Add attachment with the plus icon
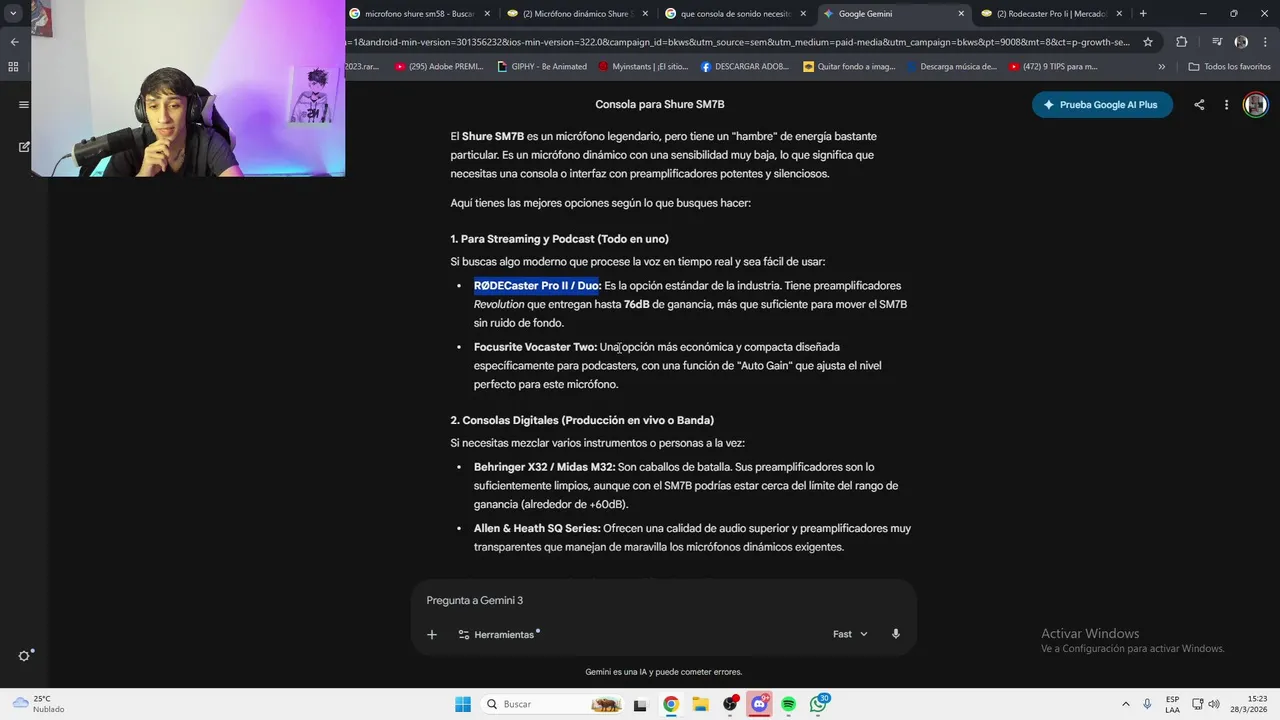The image size is (1280, 720). click(x=432, y=634)
